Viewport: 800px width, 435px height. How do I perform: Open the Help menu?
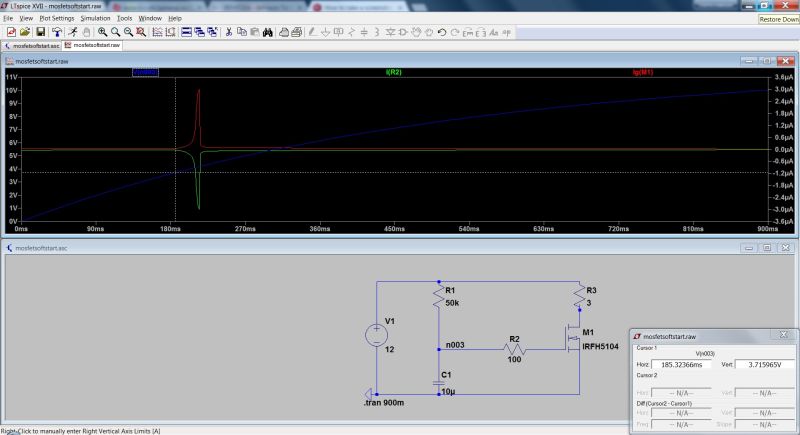[175, 18]
